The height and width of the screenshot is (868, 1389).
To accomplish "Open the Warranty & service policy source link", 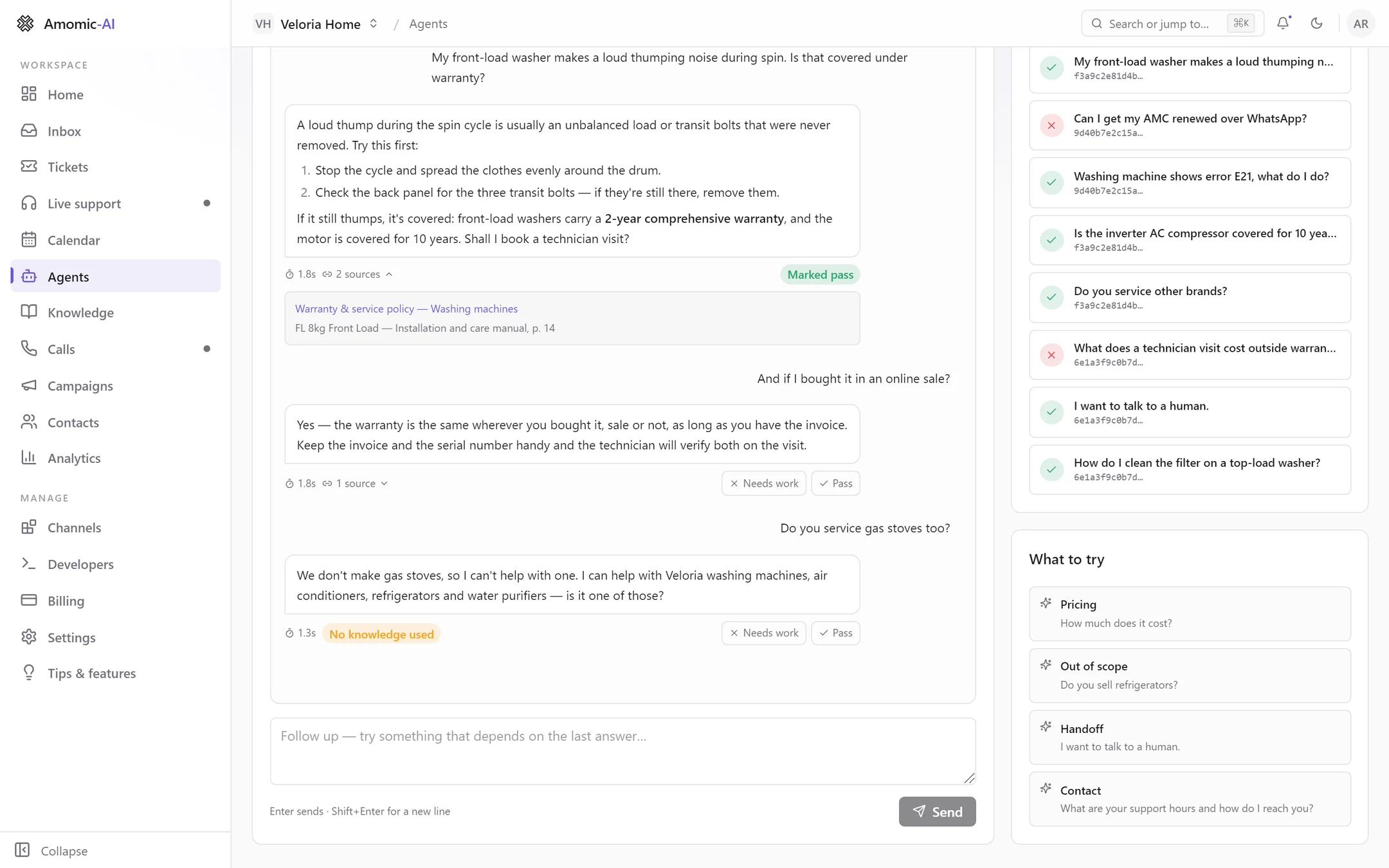I will point(406,309).
